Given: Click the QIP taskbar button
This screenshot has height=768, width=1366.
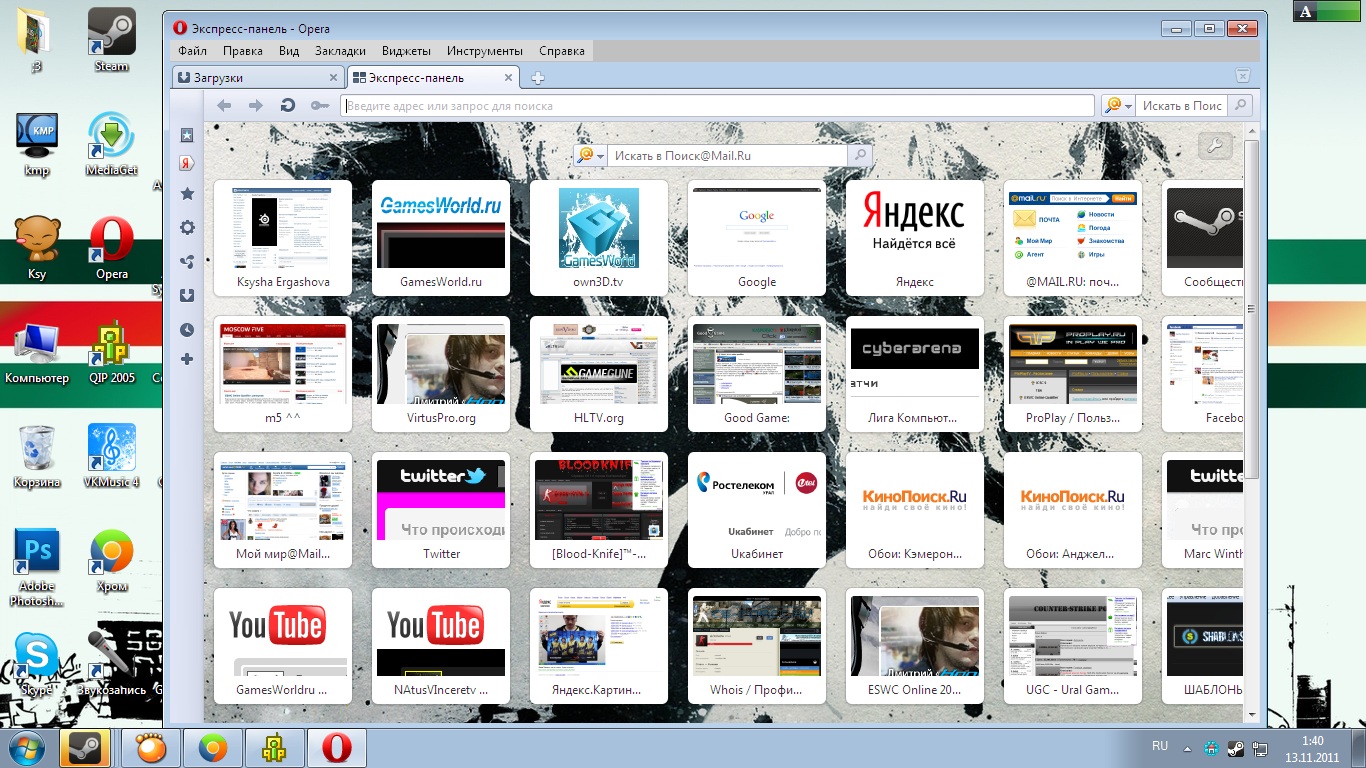Looking at the screenshot, I should [x=274, y=748].
